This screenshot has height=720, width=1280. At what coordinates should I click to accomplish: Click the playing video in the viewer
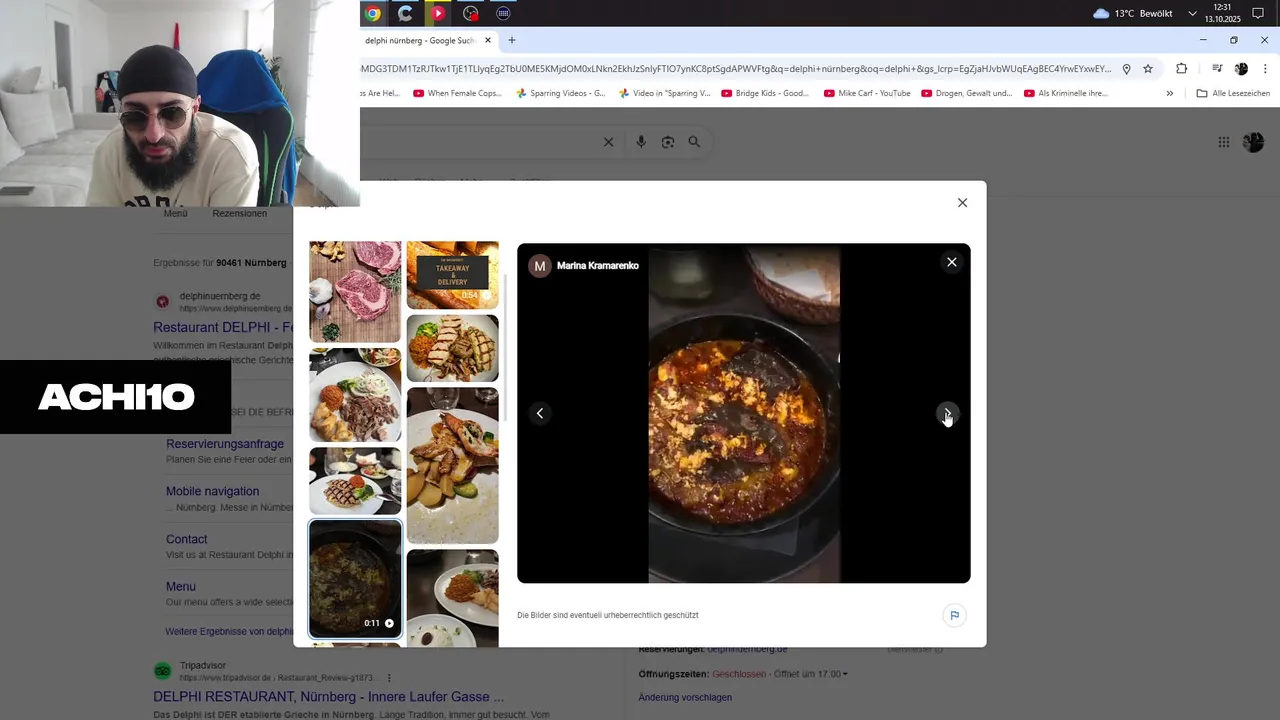pos(744,413)
